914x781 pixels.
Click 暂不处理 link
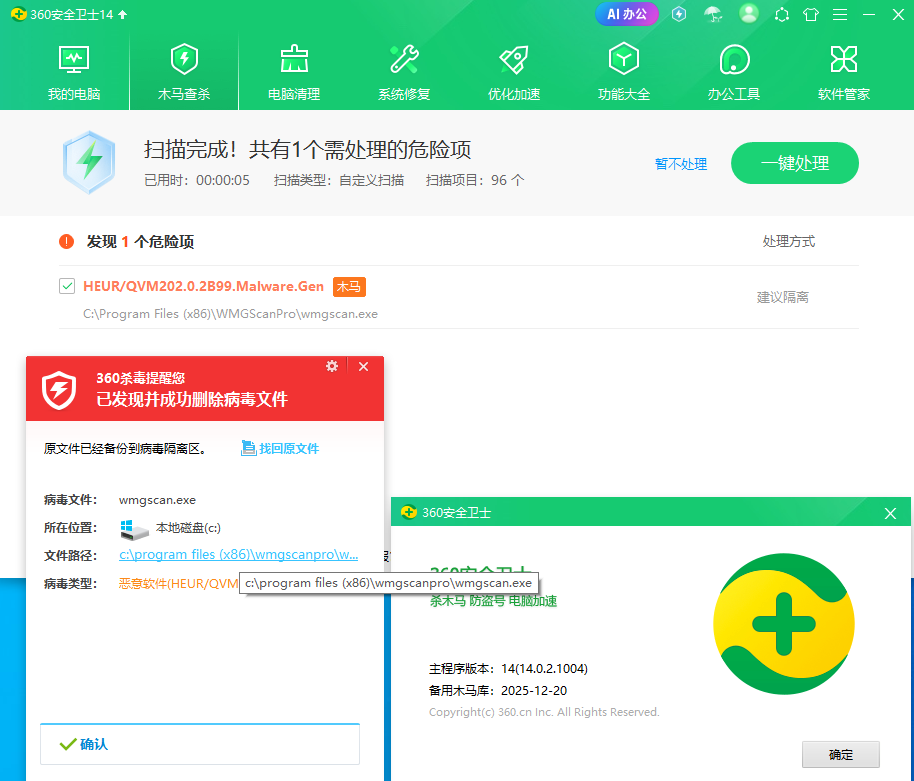(681, 164)
